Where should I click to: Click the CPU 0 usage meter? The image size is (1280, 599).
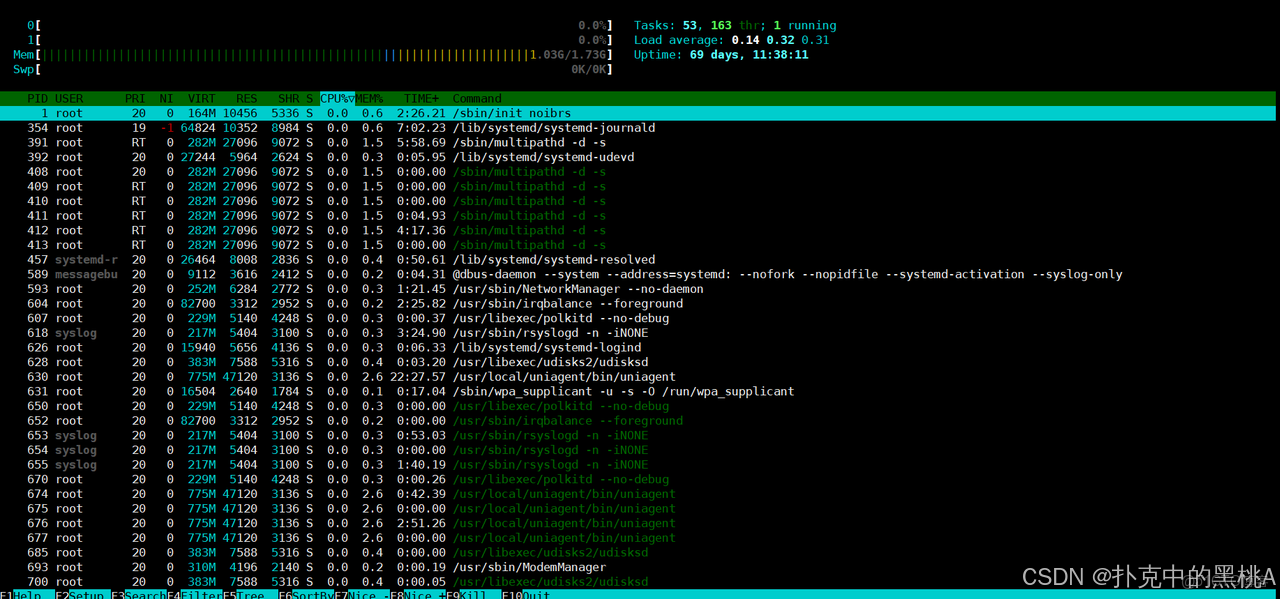tap(320, 25)
